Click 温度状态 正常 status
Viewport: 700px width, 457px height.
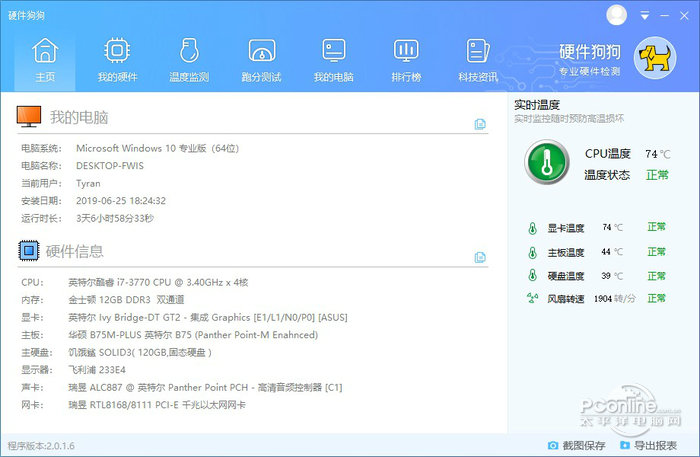point(657,175)
